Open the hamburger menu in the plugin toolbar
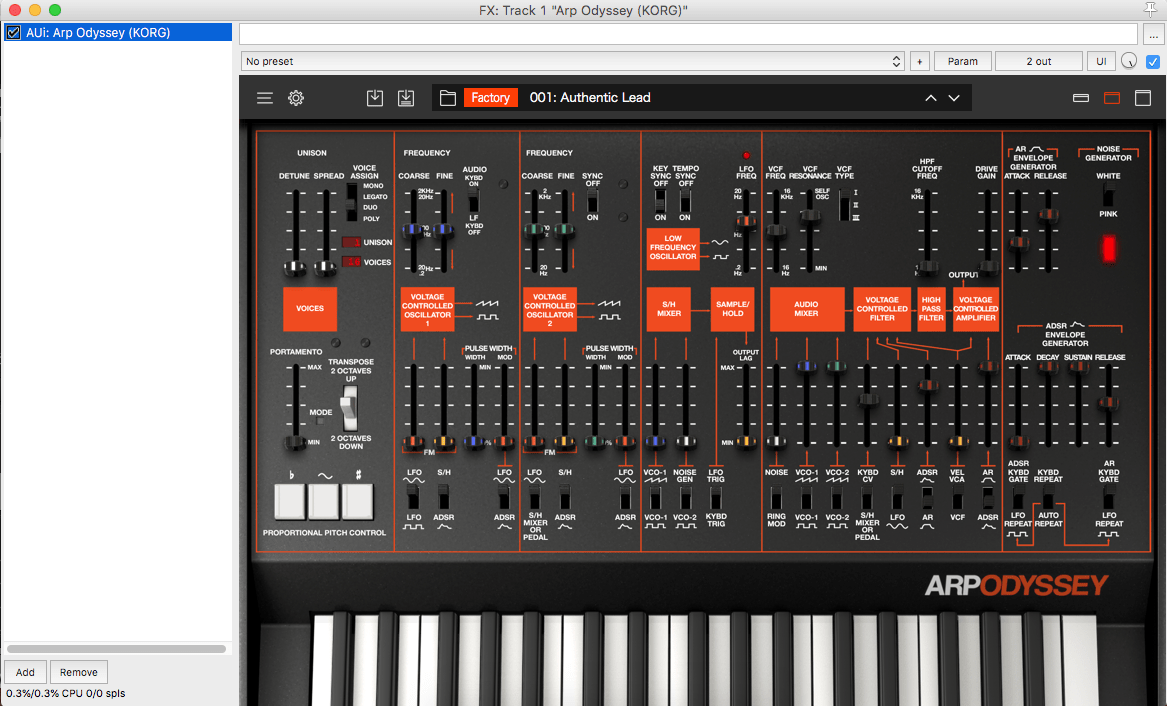The height and width of the screenshot is (706, 1167). click(265, 98)
